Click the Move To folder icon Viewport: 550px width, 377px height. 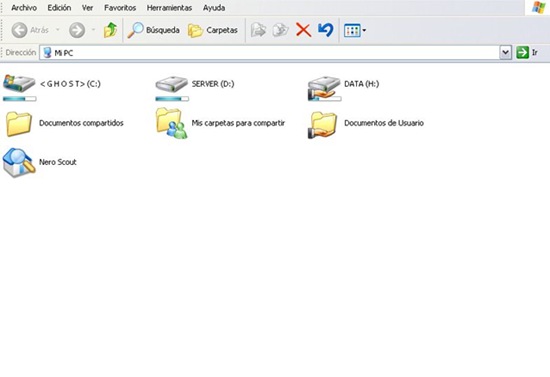coord(258,30)
